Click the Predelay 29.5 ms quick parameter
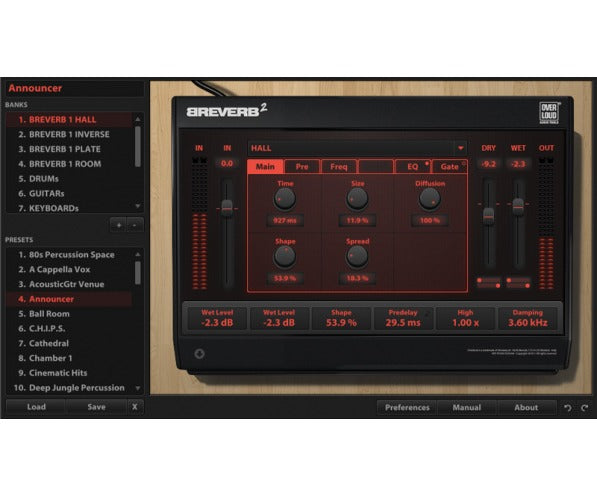 [403, 318]
